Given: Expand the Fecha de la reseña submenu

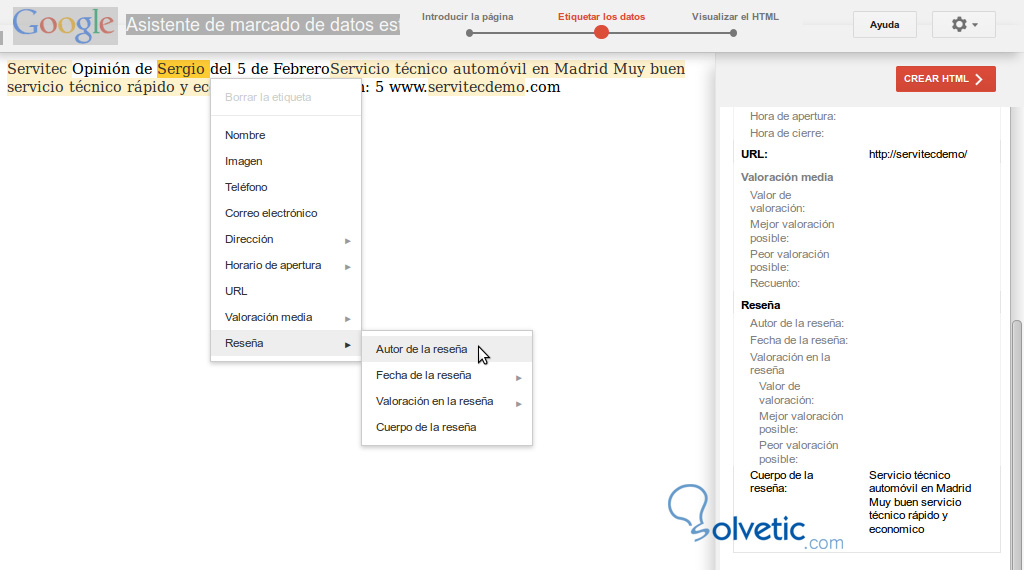Looking at the screenshot, I should (x=447, y=375).
